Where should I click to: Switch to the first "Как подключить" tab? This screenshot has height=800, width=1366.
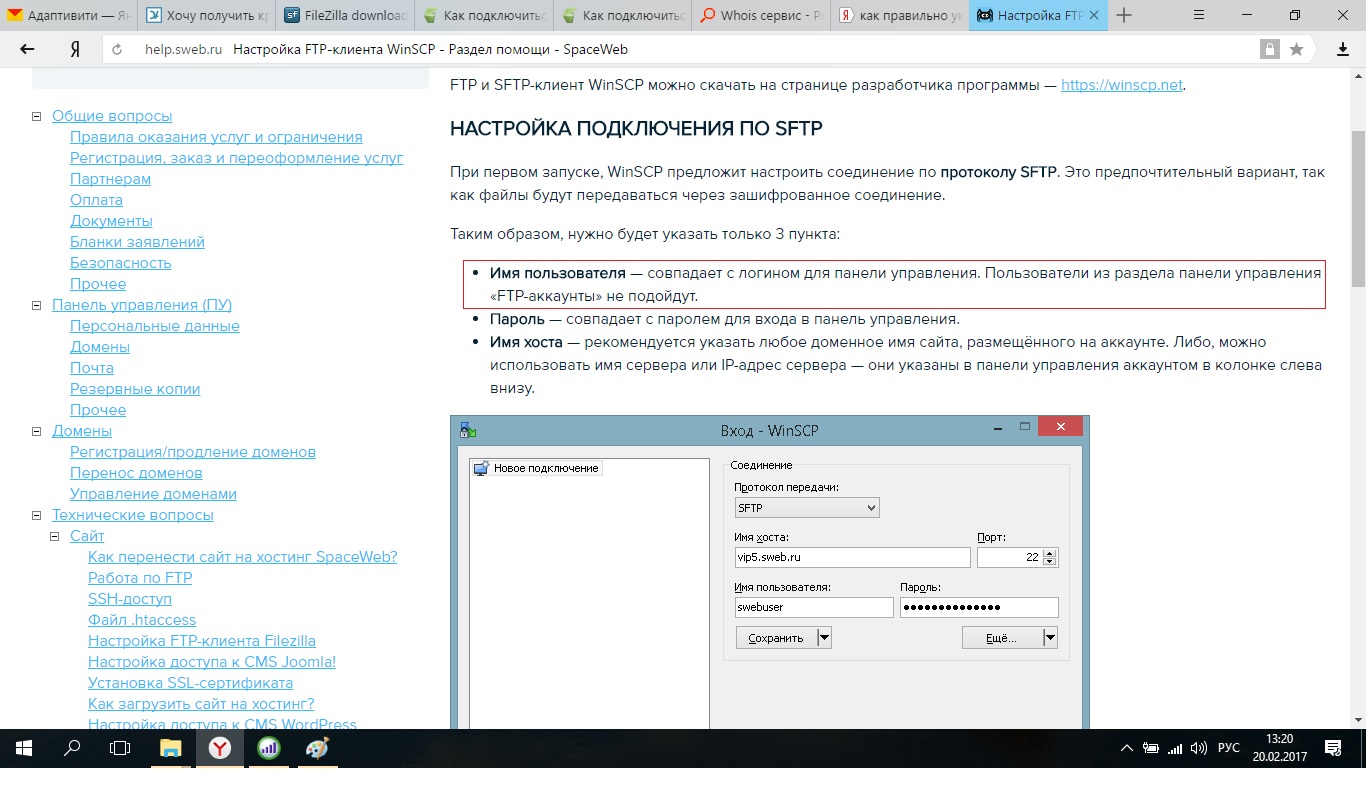click(484, 16)
